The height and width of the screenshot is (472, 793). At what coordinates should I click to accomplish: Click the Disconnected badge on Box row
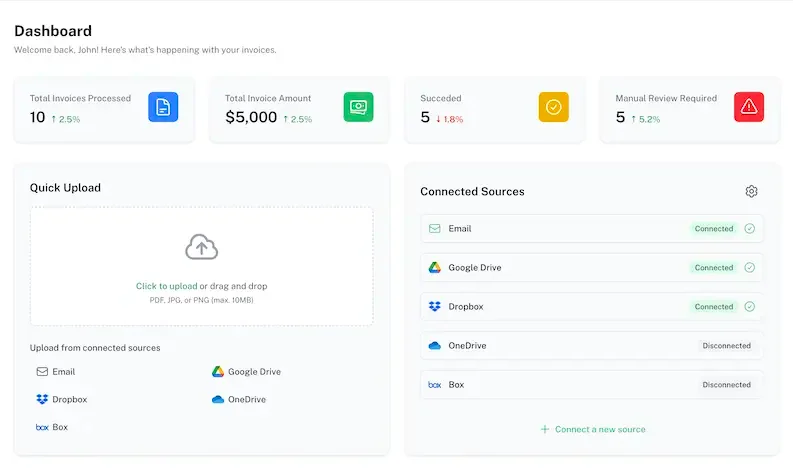coord(726,384)
